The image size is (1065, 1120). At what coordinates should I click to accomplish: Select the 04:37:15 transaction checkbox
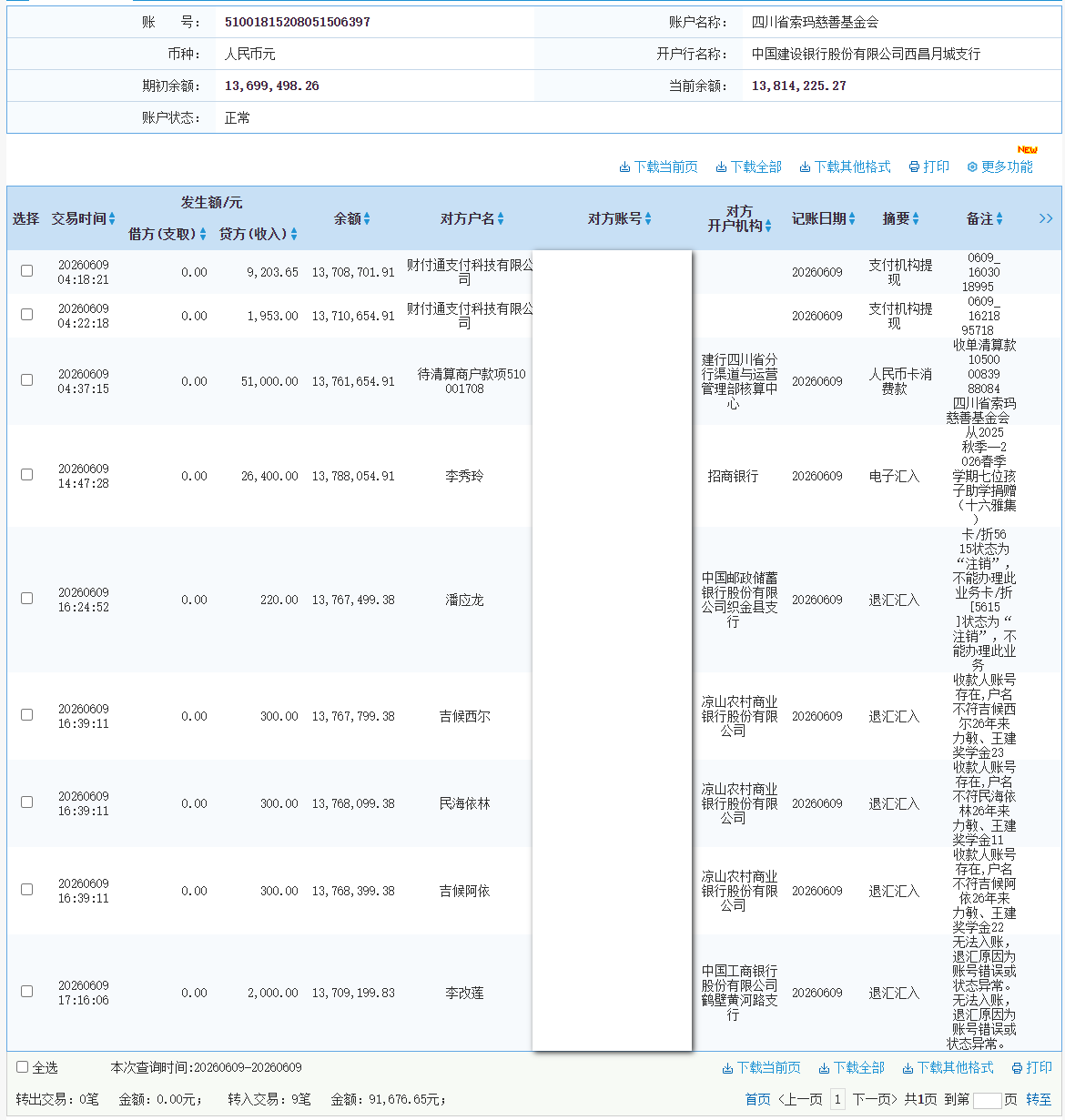click(x=26, y=379)
